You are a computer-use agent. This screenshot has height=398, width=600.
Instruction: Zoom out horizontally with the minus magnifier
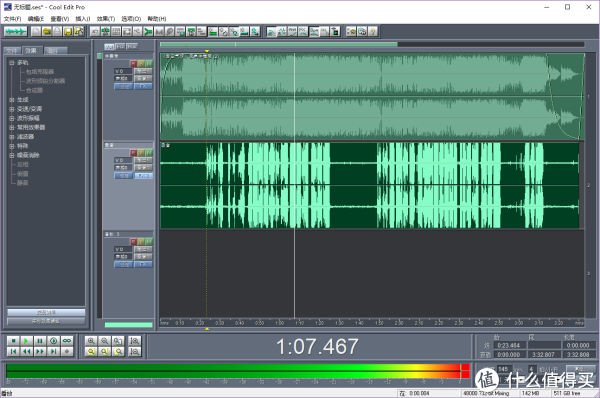coord(104,341)
